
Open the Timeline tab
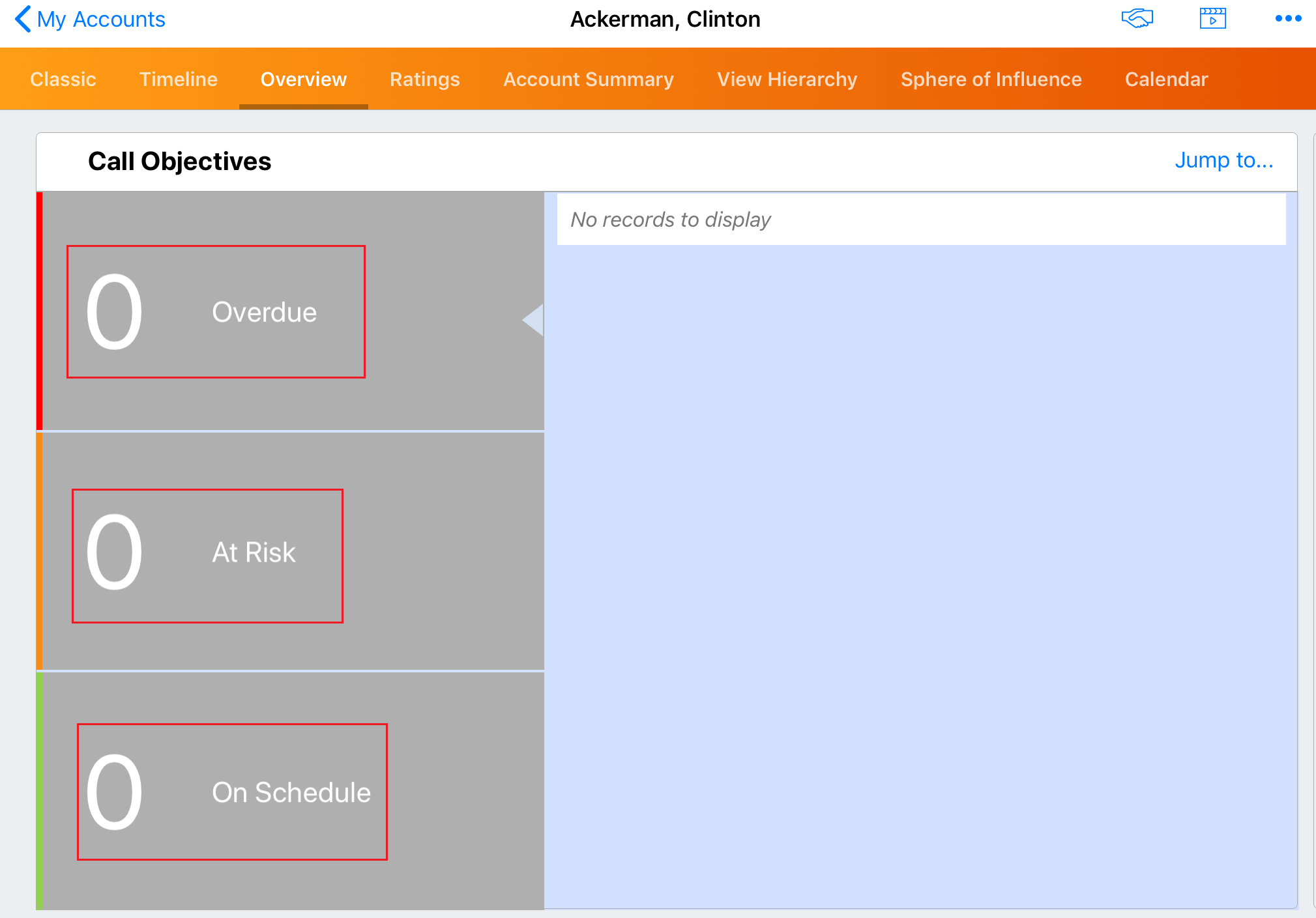[x=178, y=79]
